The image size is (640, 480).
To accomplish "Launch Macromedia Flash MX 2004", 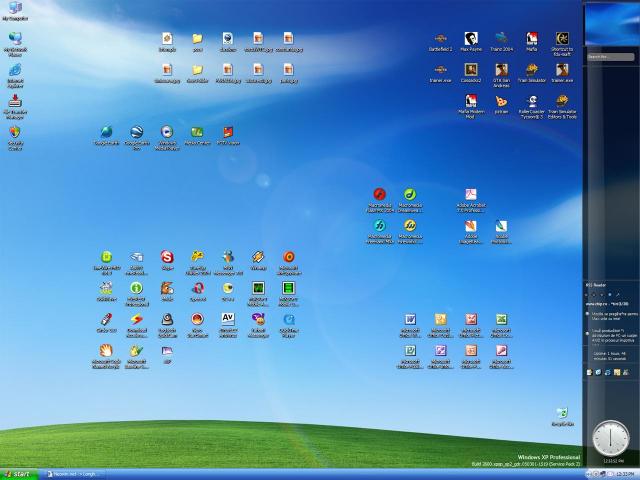I will [380, 200].
